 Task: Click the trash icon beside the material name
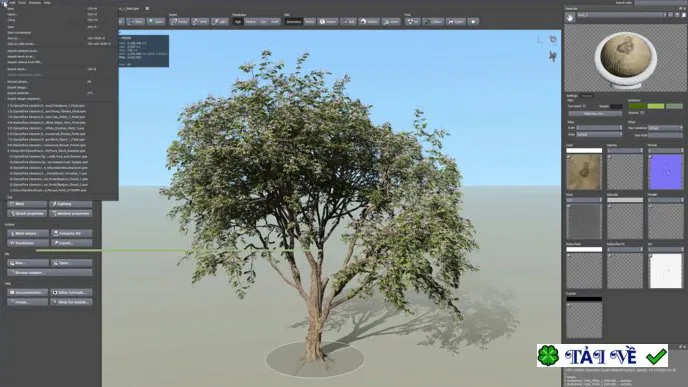[x=684, y=15]
